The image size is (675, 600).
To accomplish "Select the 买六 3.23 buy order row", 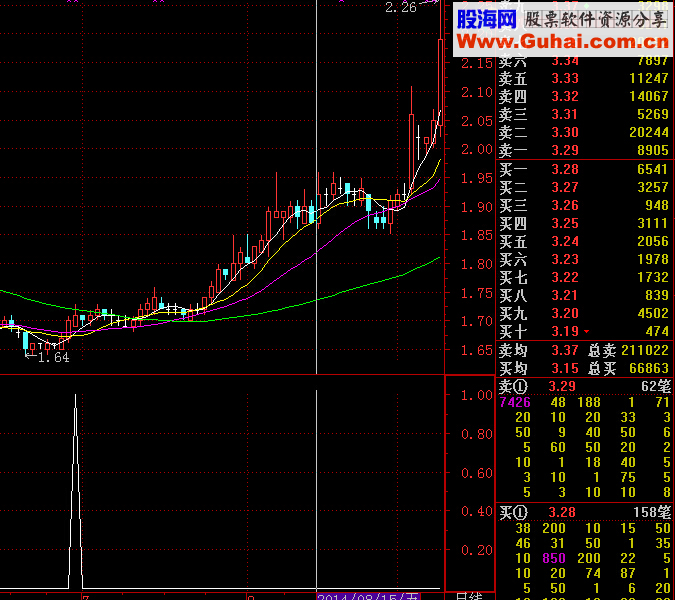I will pos(583,260).
